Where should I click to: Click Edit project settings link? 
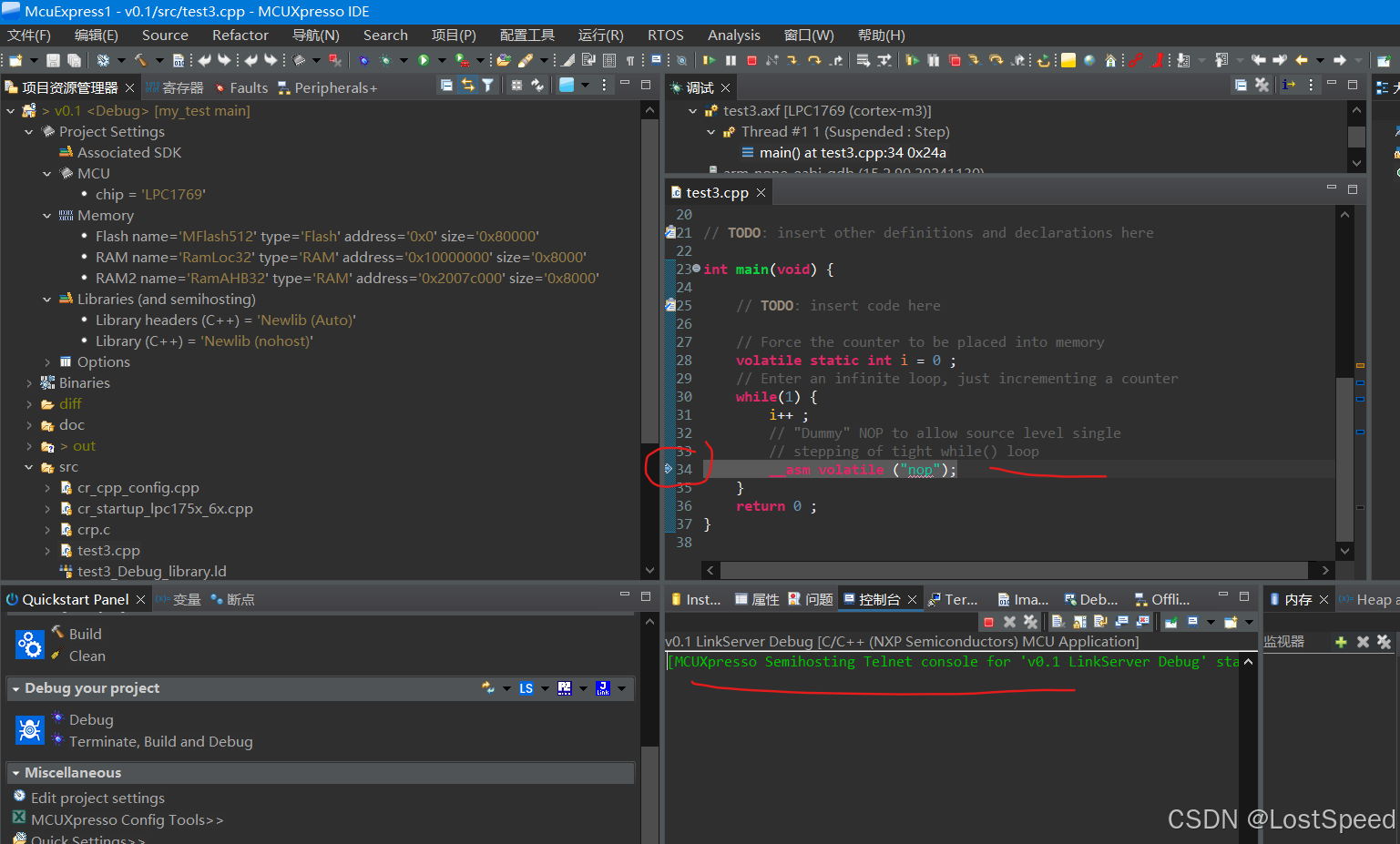97,798
